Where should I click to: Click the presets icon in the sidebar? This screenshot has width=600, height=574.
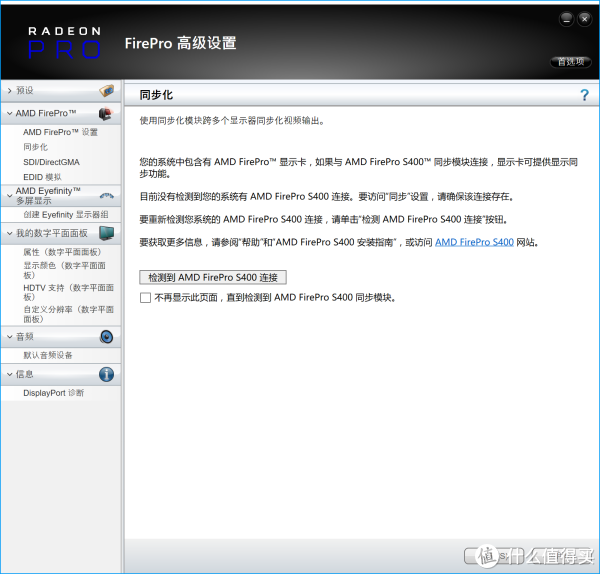[106, 91]
